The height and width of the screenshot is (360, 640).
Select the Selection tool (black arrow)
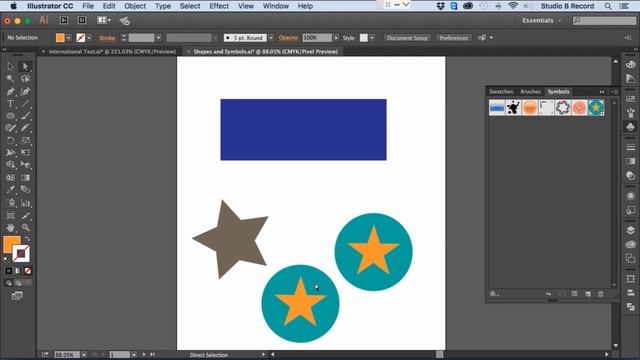[10, 66]
